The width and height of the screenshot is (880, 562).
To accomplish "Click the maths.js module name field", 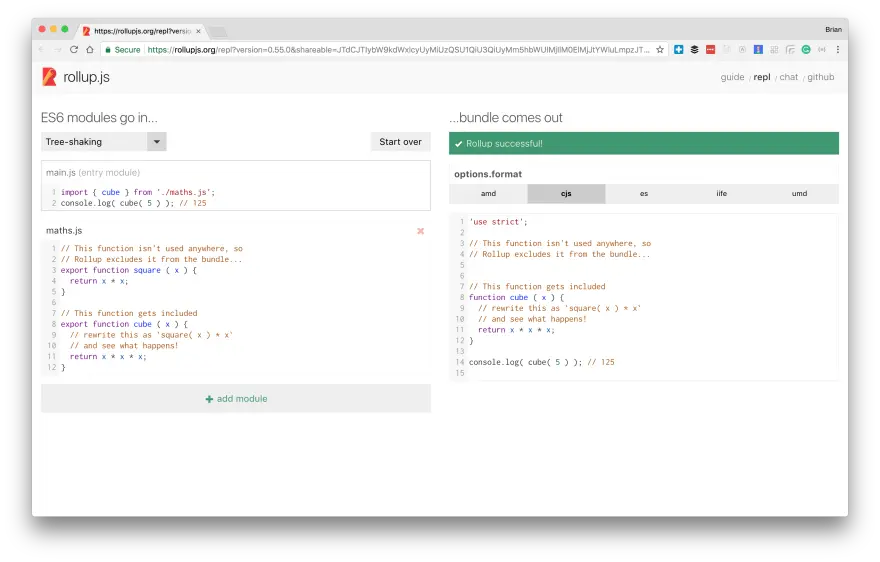I will click(x=64, y=231).
